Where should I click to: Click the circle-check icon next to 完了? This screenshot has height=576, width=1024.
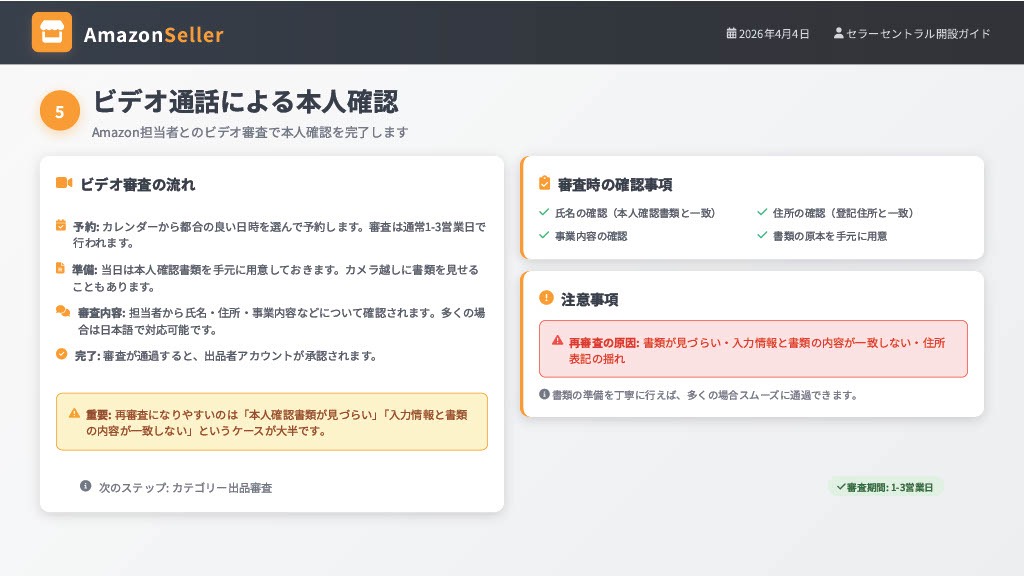(61, 354)
